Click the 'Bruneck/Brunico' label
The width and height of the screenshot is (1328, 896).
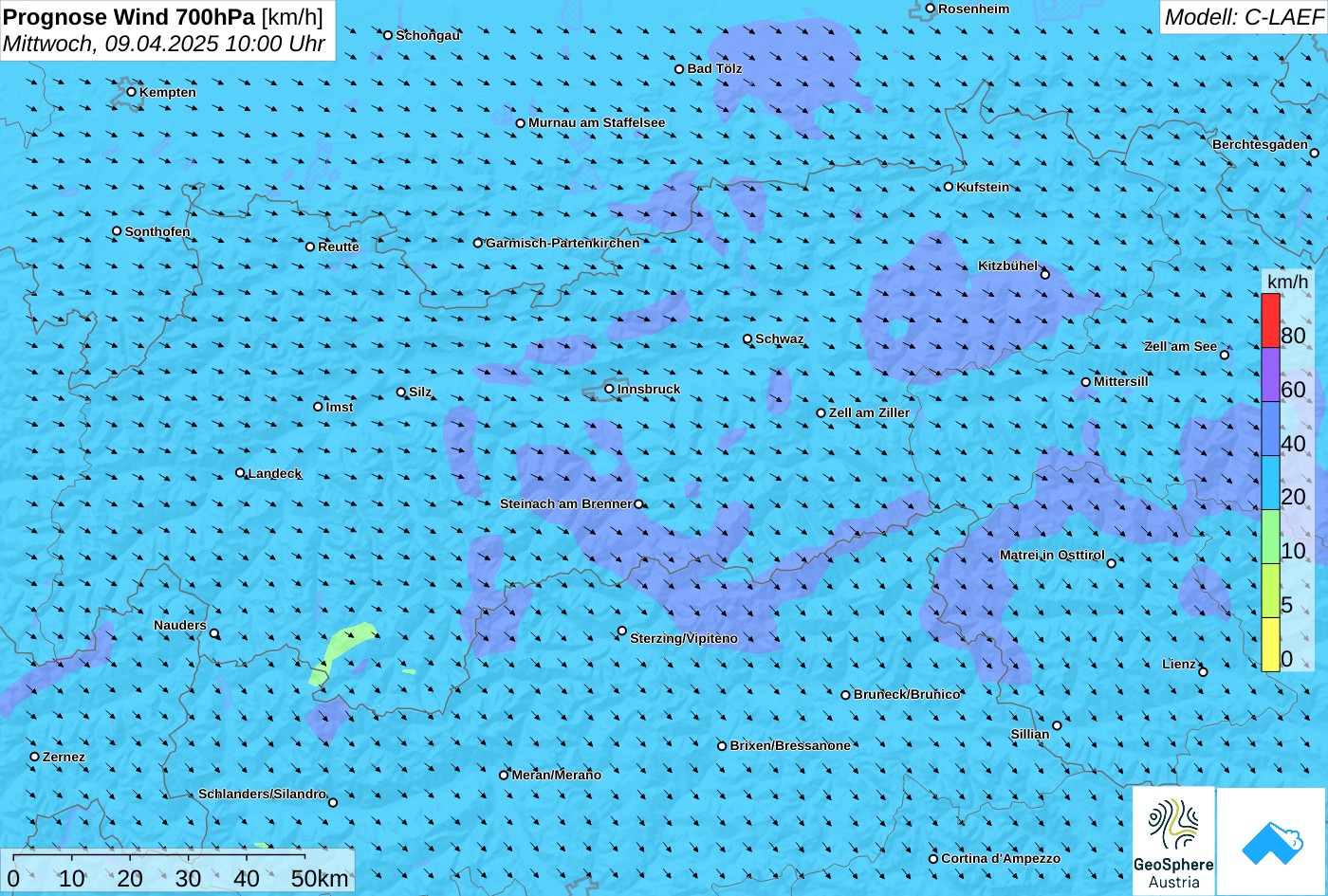[x=907, y=695]
